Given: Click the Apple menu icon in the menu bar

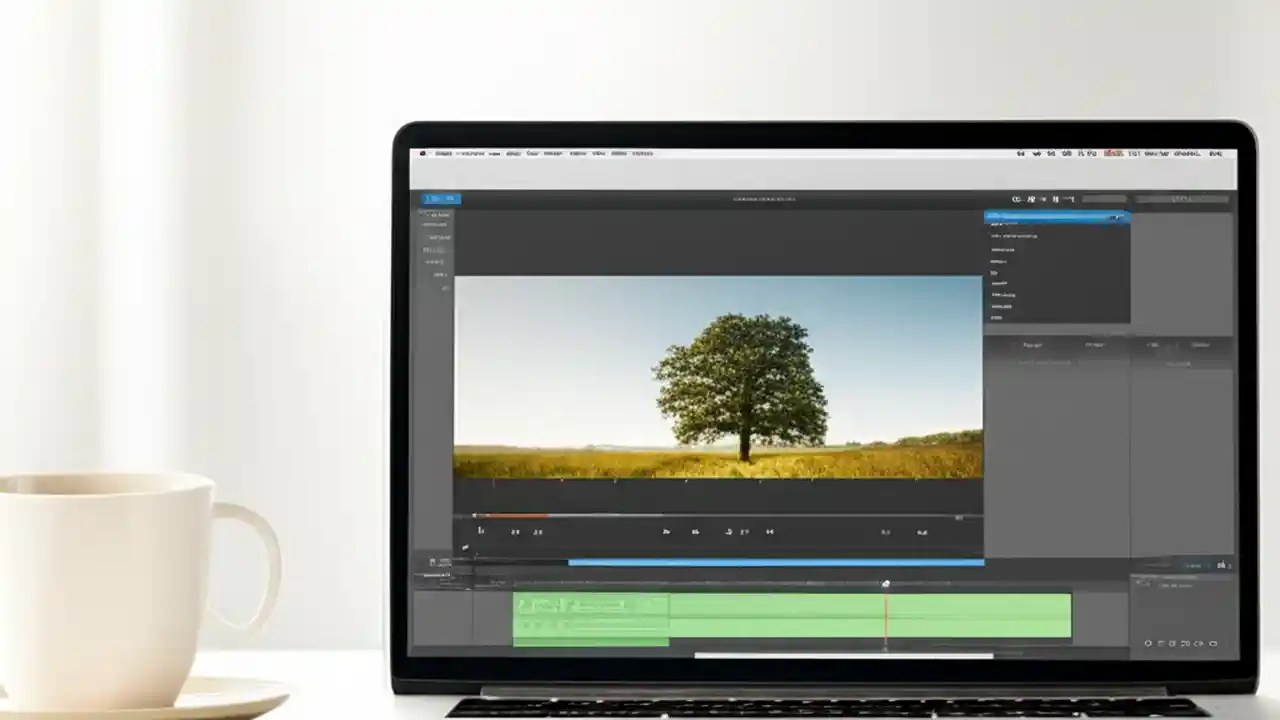Looking at the screenshot, I should 424,153.
